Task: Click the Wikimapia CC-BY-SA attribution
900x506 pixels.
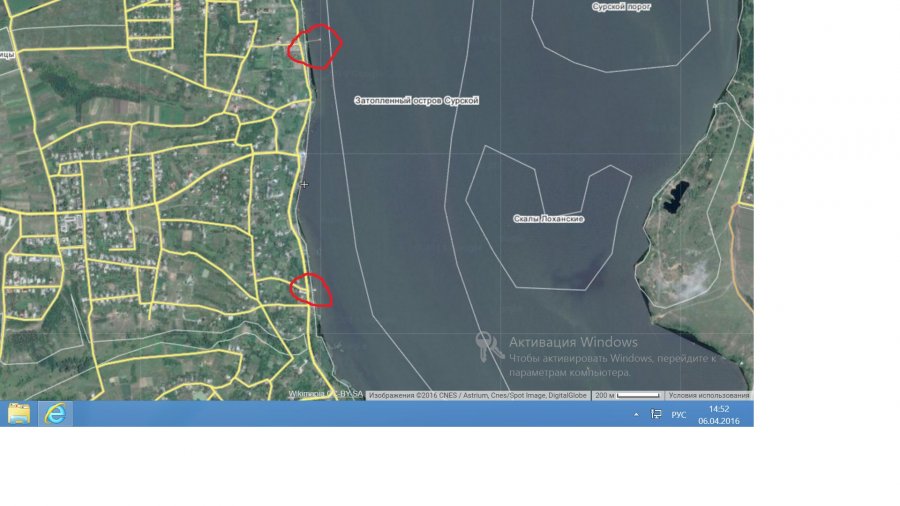Action: point(325,394)
